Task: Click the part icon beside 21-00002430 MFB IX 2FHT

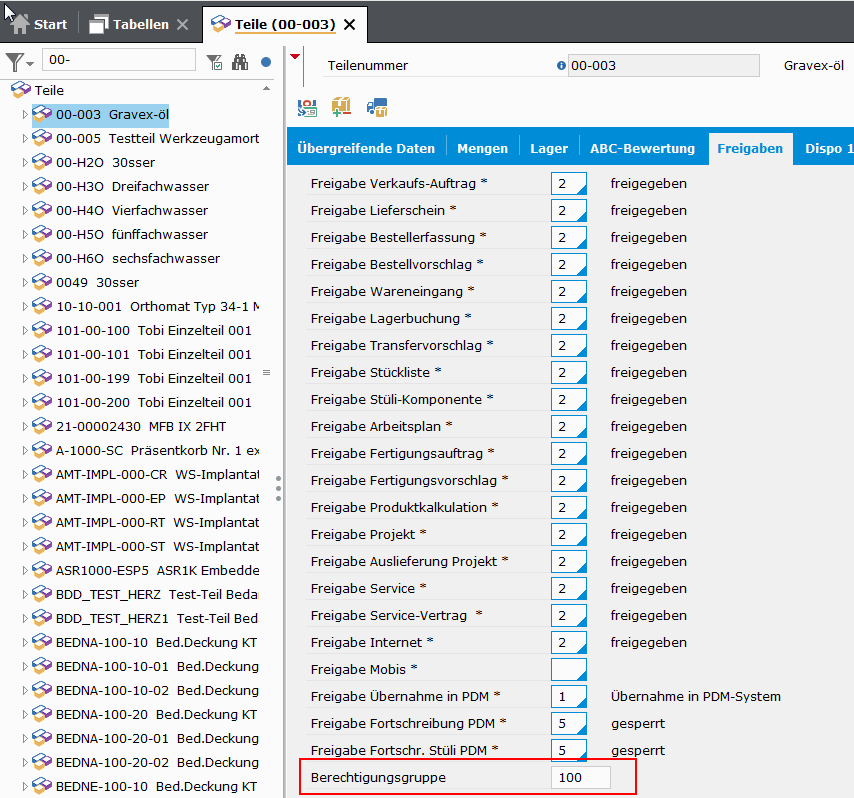Action: pos(42,425)
